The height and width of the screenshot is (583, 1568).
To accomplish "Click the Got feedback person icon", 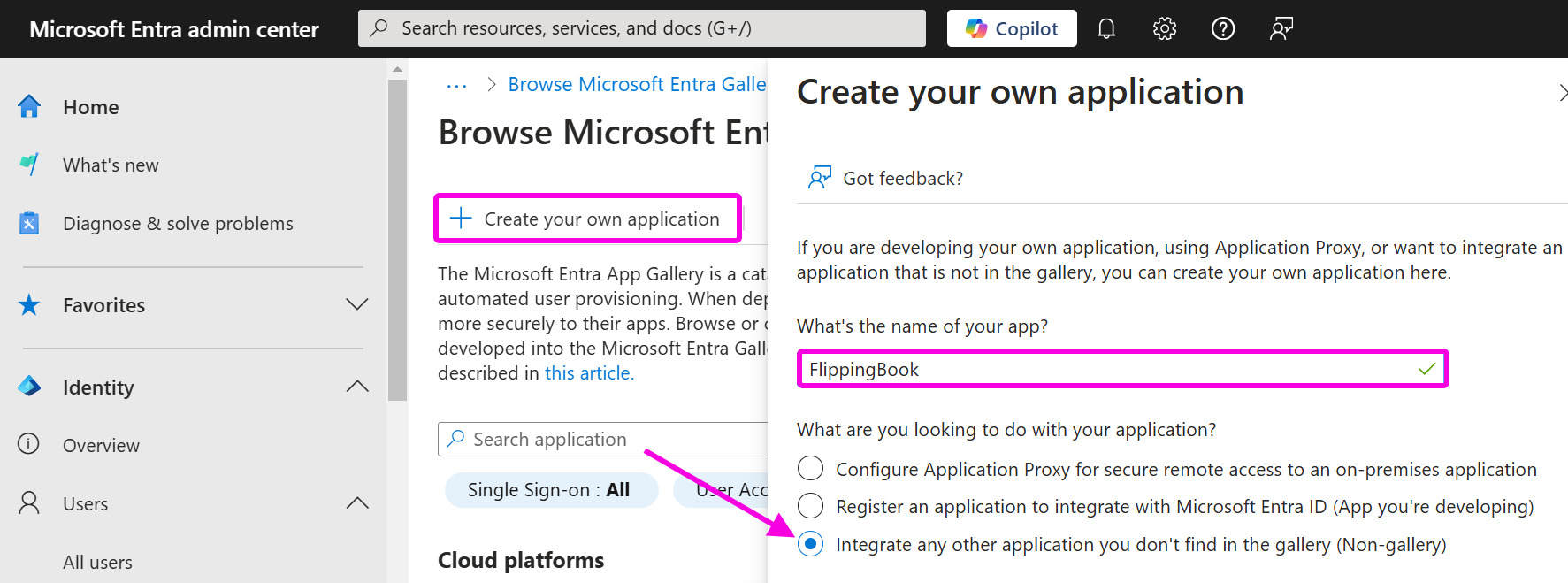I will point(820,178).
